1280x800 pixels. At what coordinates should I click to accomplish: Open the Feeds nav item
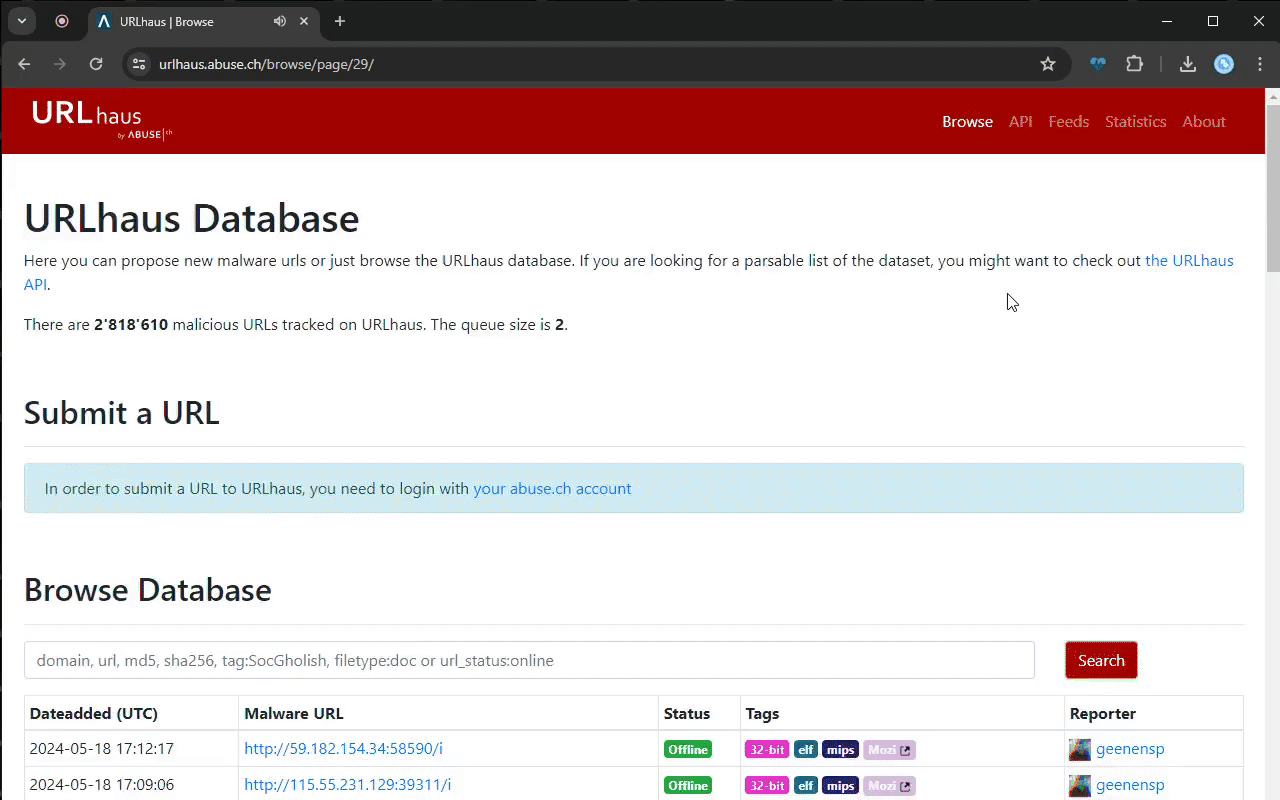(1068, 121)
